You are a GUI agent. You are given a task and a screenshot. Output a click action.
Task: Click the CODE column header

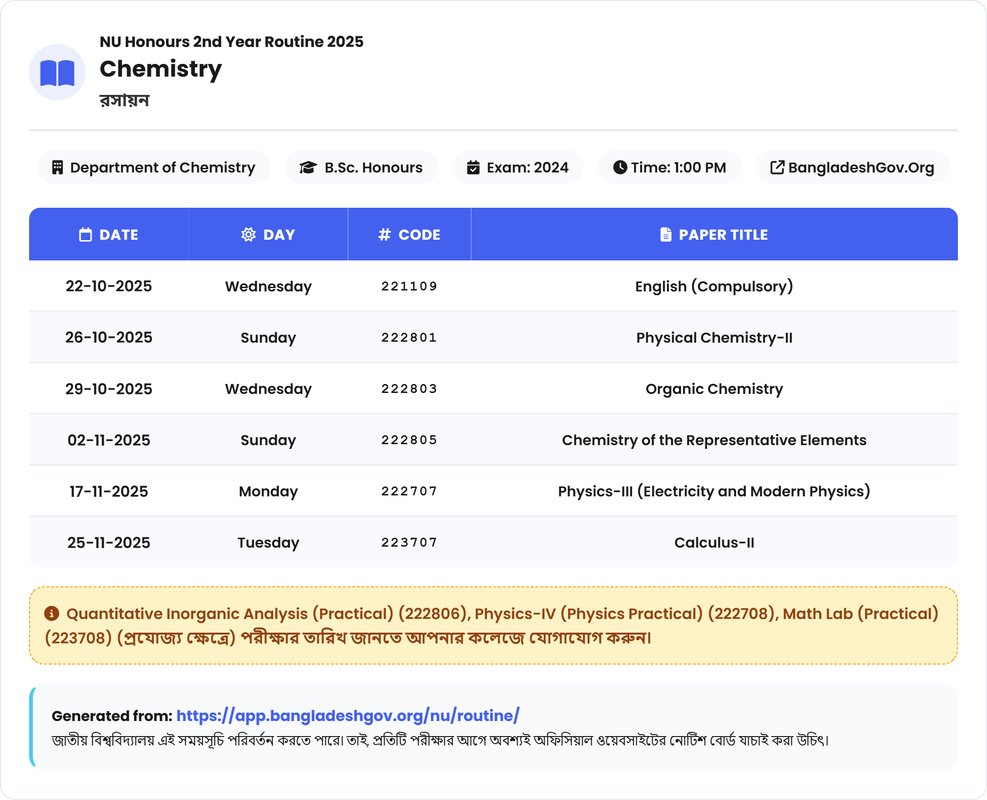409,235
